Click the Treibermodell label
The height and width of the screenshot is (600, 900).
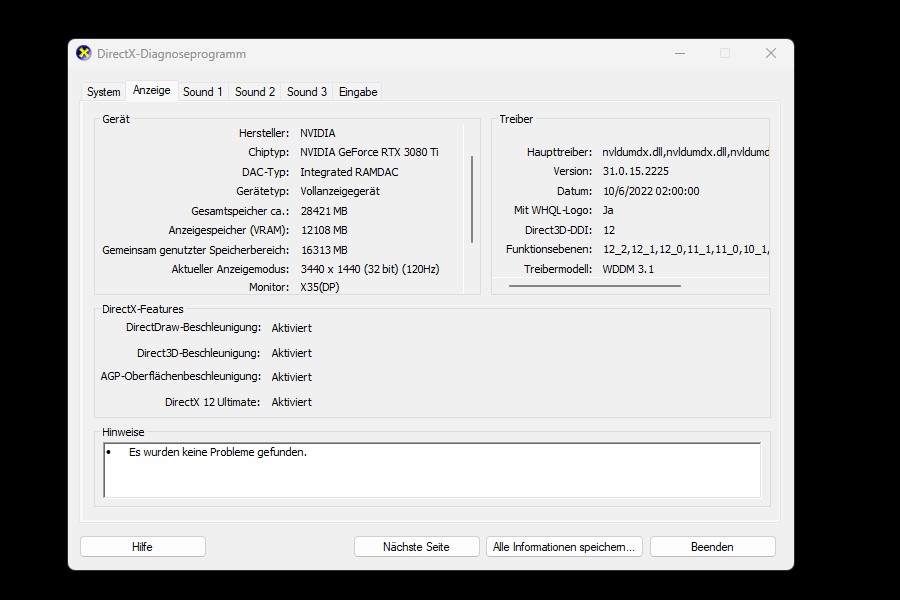click(558, 269)
